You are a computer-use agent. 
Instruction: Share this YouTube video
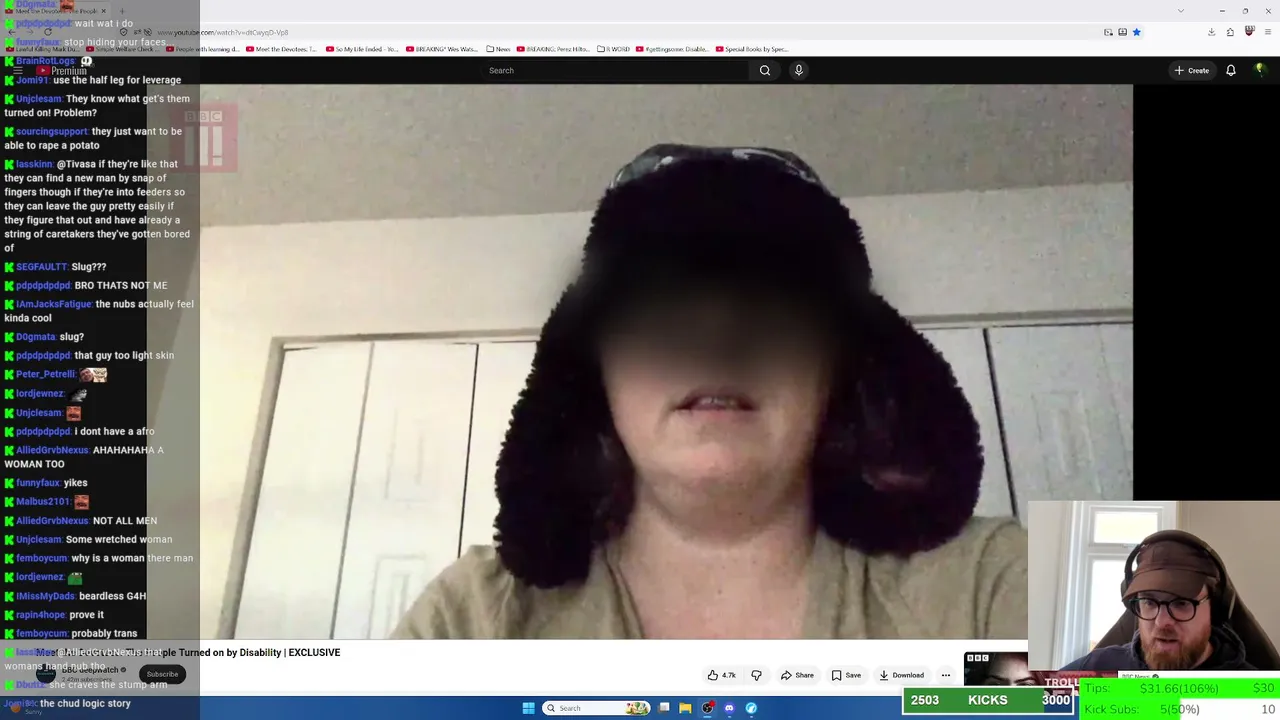797,675
